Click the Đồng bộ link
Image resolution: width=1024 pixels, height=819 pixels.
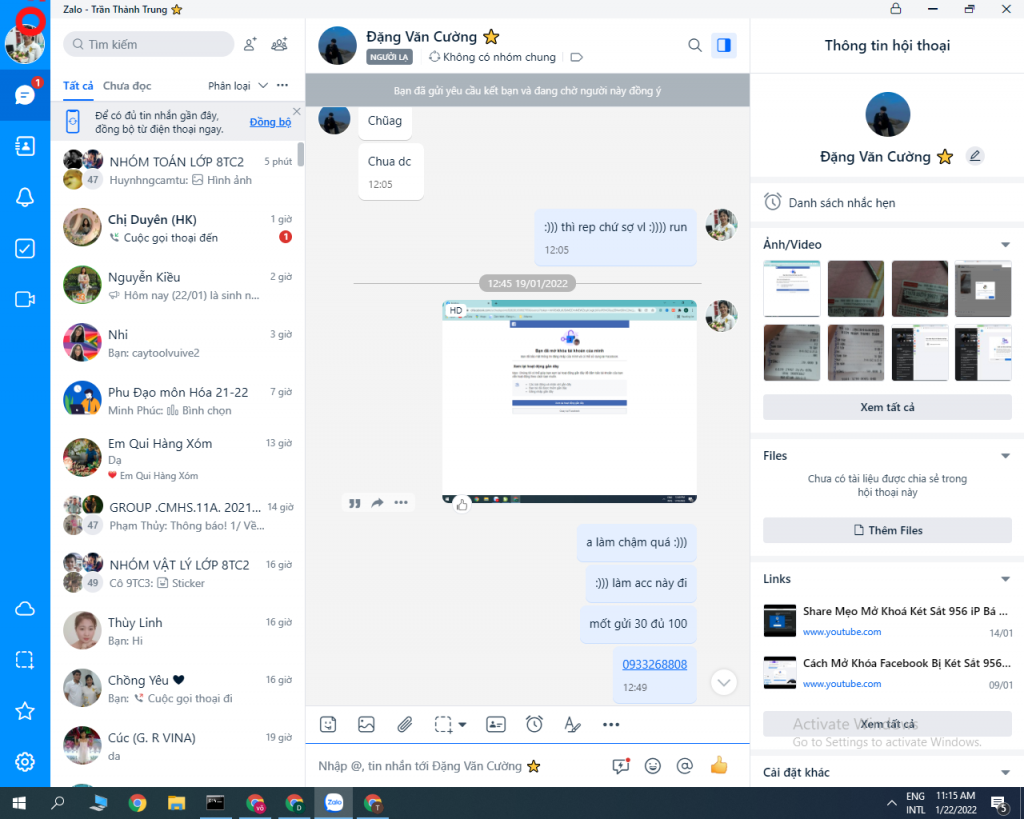click(x=270, y=122)
